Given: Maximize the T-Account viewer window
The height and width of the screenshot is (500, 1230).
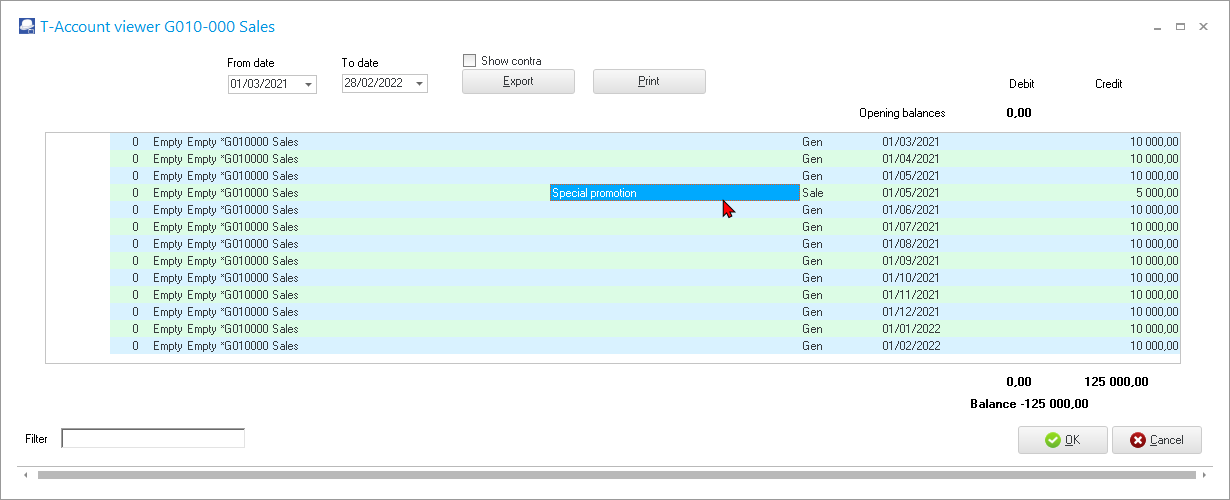Looking at the screenshot, I should pyautogui.click(x=1180, y=28).
